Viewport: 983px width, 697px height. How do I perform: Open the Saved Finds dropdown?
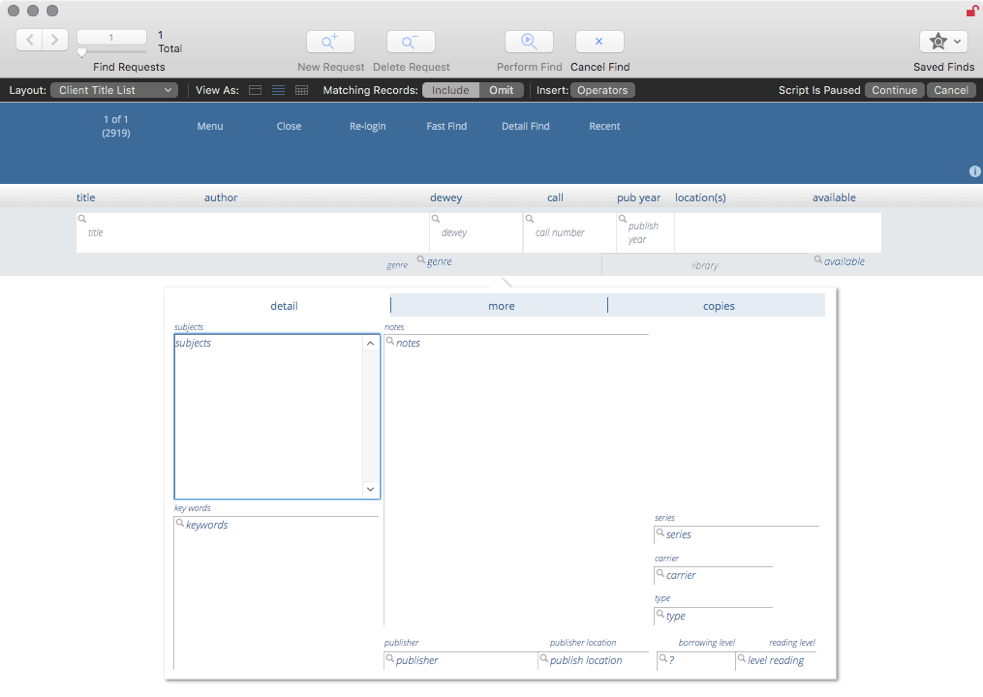[943, 42]
